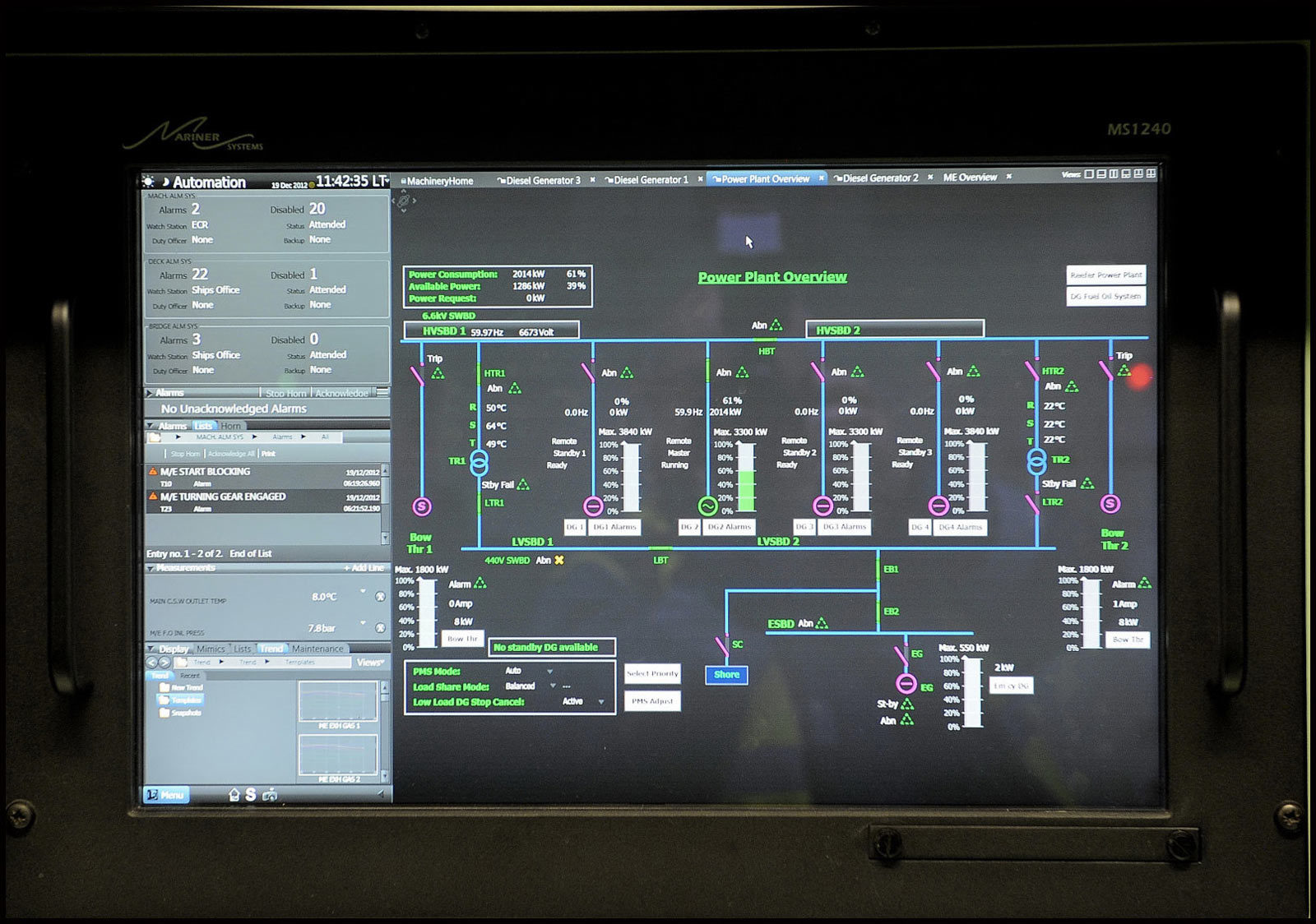Open the ME EXH GAS 1 trend thumbnail
1316x924 pixels.
339,701
